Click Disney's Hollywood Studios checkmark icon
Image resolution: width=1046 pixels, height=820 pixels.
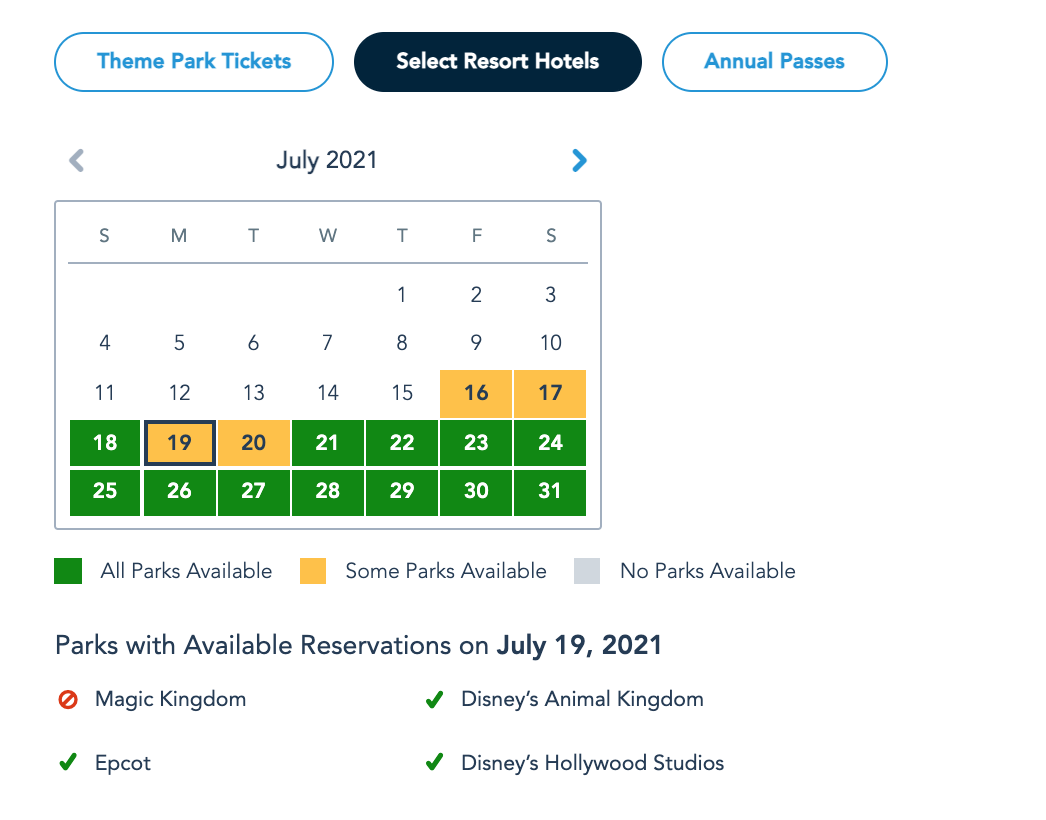[x=434, y=763]
